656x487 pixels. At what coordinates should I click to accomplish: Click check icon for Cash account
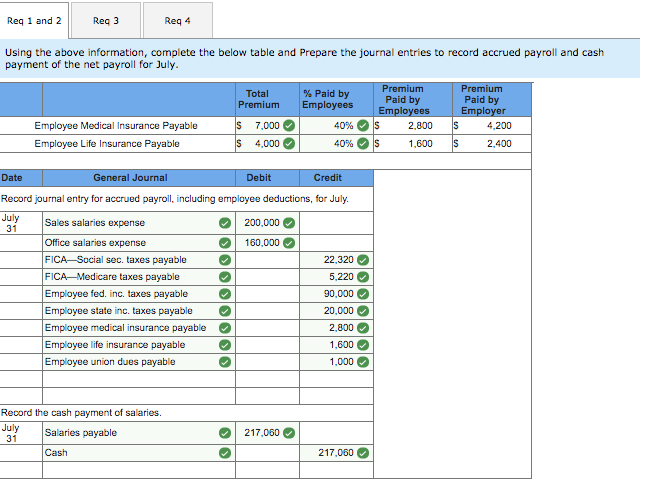(x=225, y=453)
